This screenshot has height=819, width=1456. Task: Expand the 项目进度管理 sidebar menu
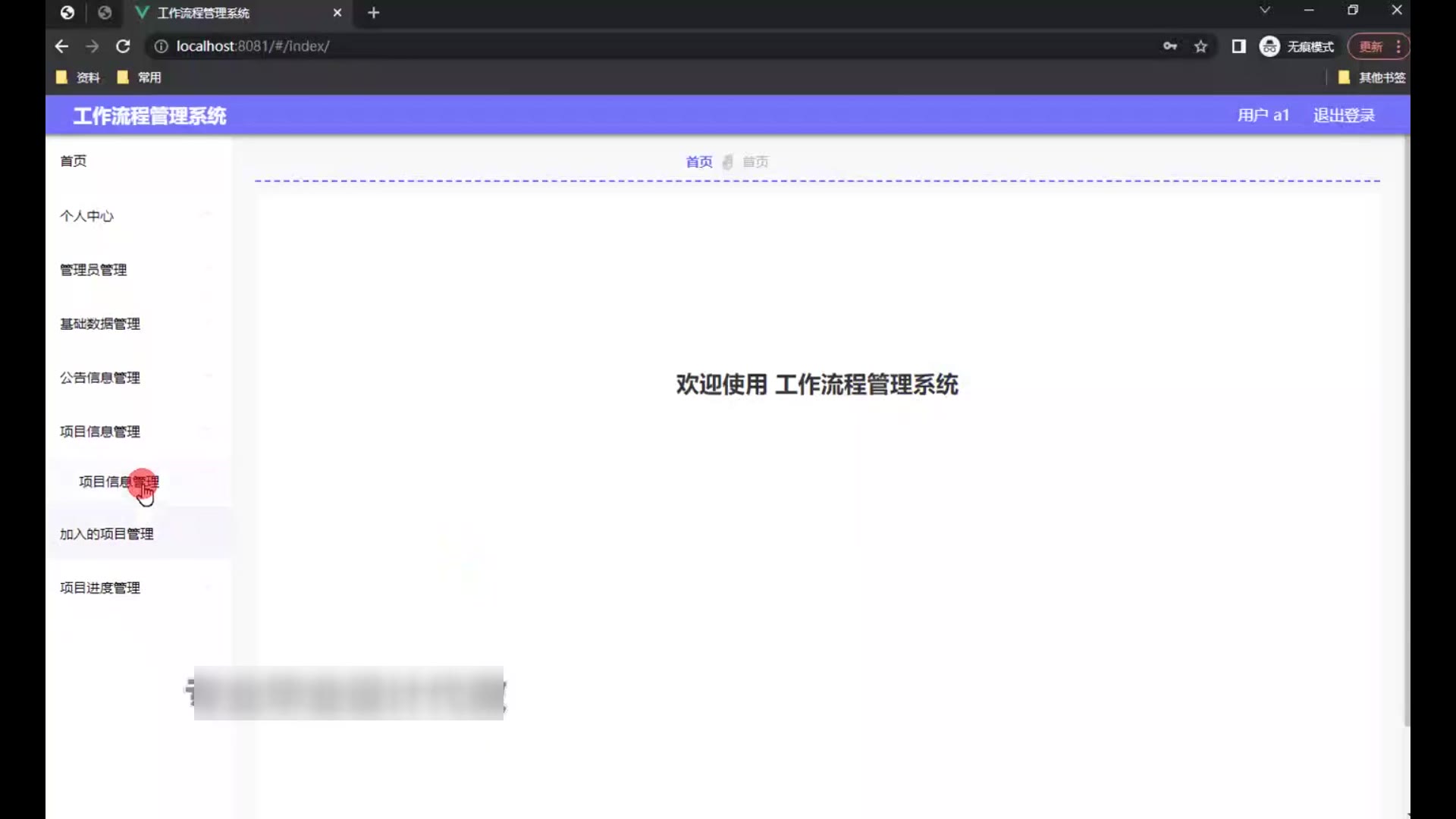pos(100,588)
